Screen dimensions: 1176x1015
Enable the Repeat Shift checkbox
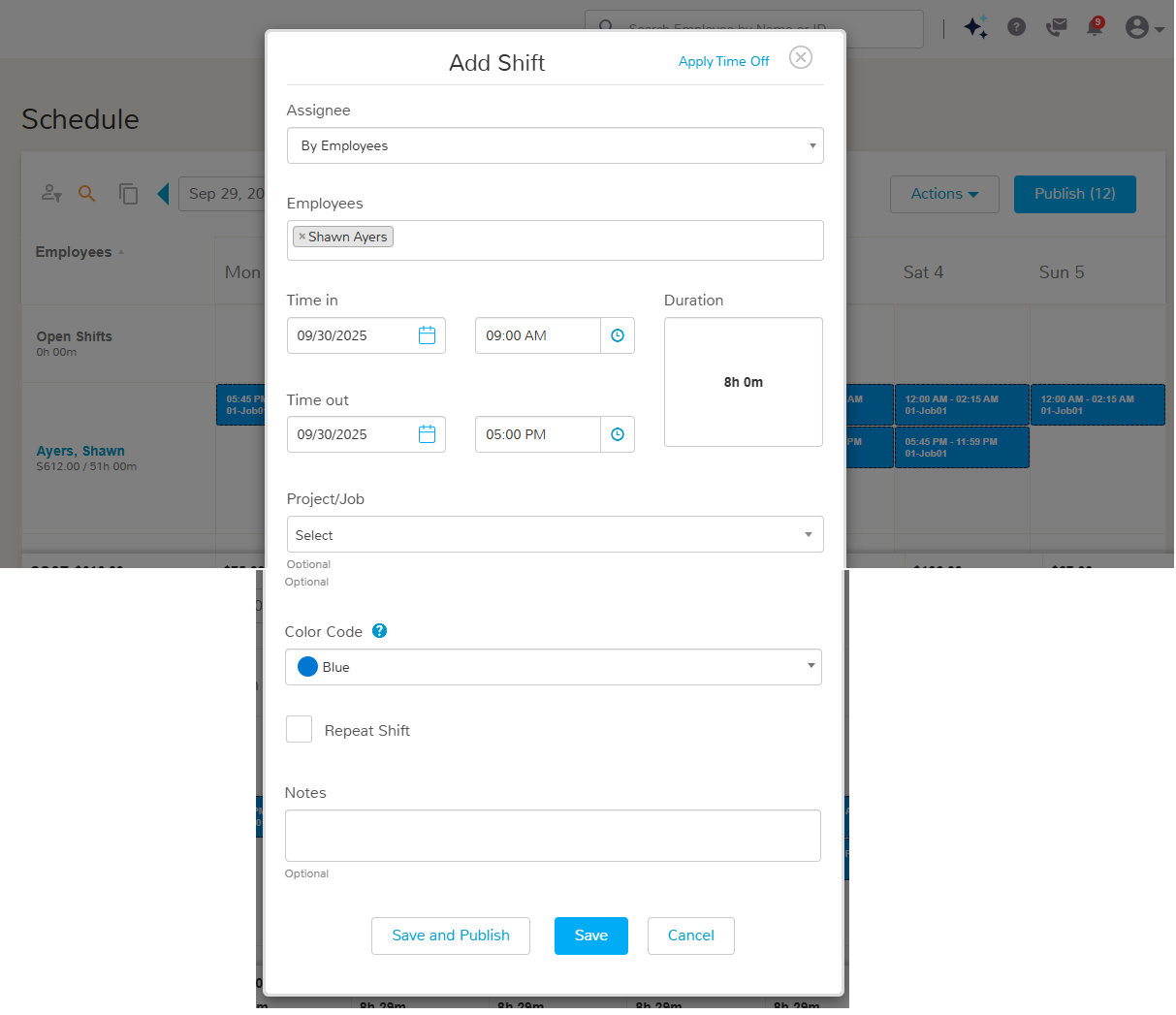coord(299,729)
